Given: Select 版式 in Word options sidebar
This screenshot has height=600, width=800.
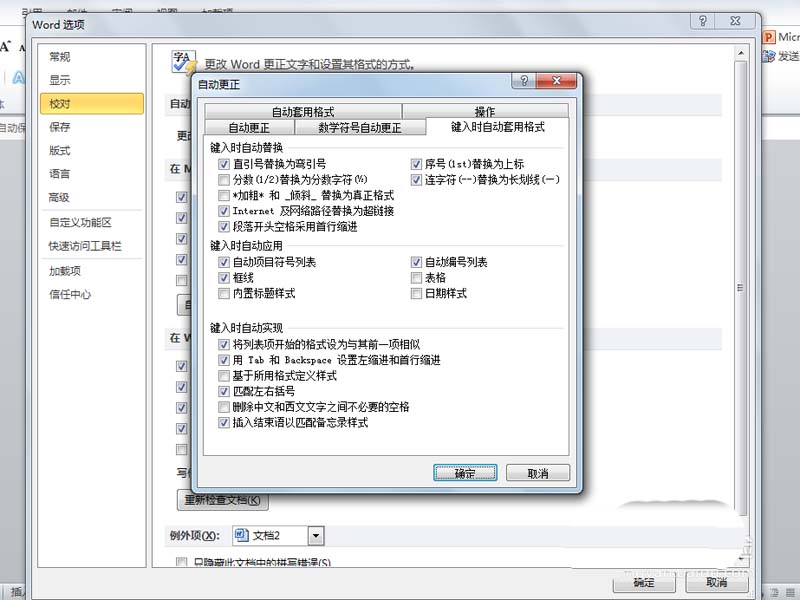Looking at the screenshot, I should pos(92,151).
